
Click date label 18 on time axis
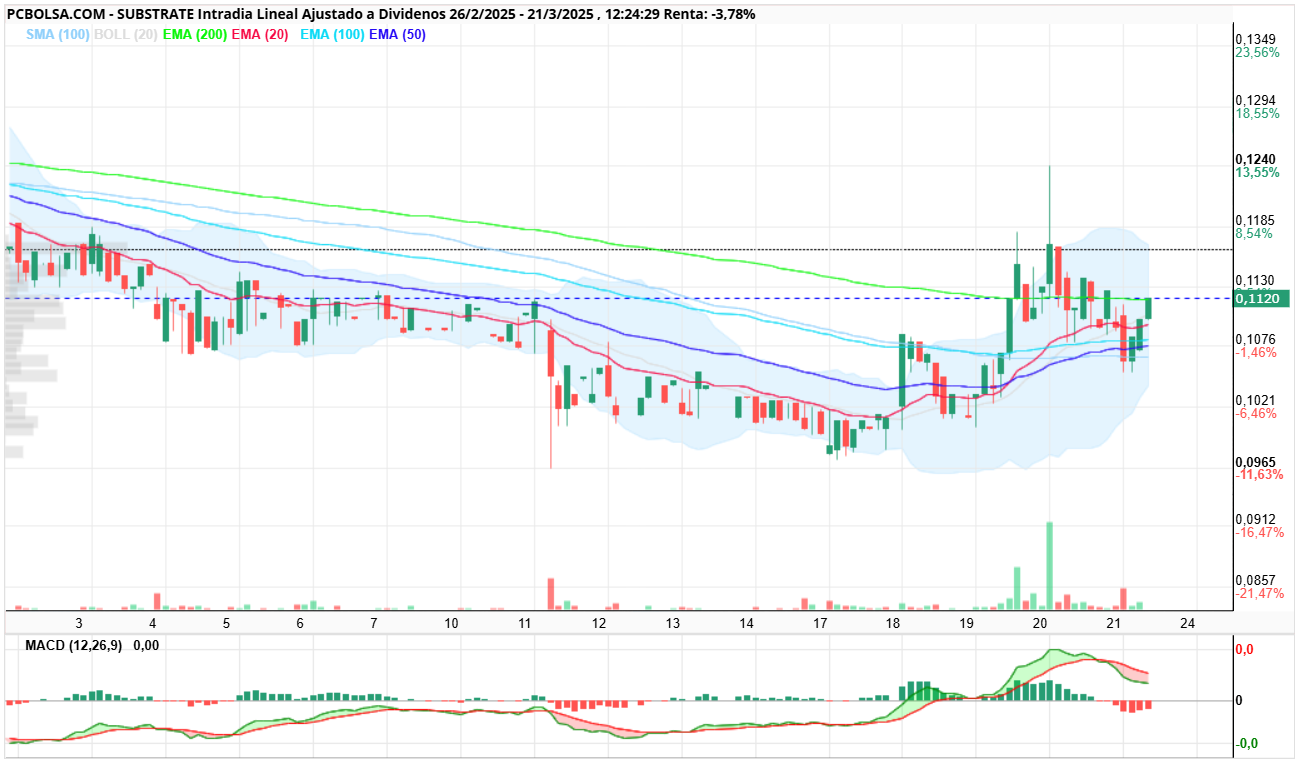pyautogui.click(x=893, y=622)
